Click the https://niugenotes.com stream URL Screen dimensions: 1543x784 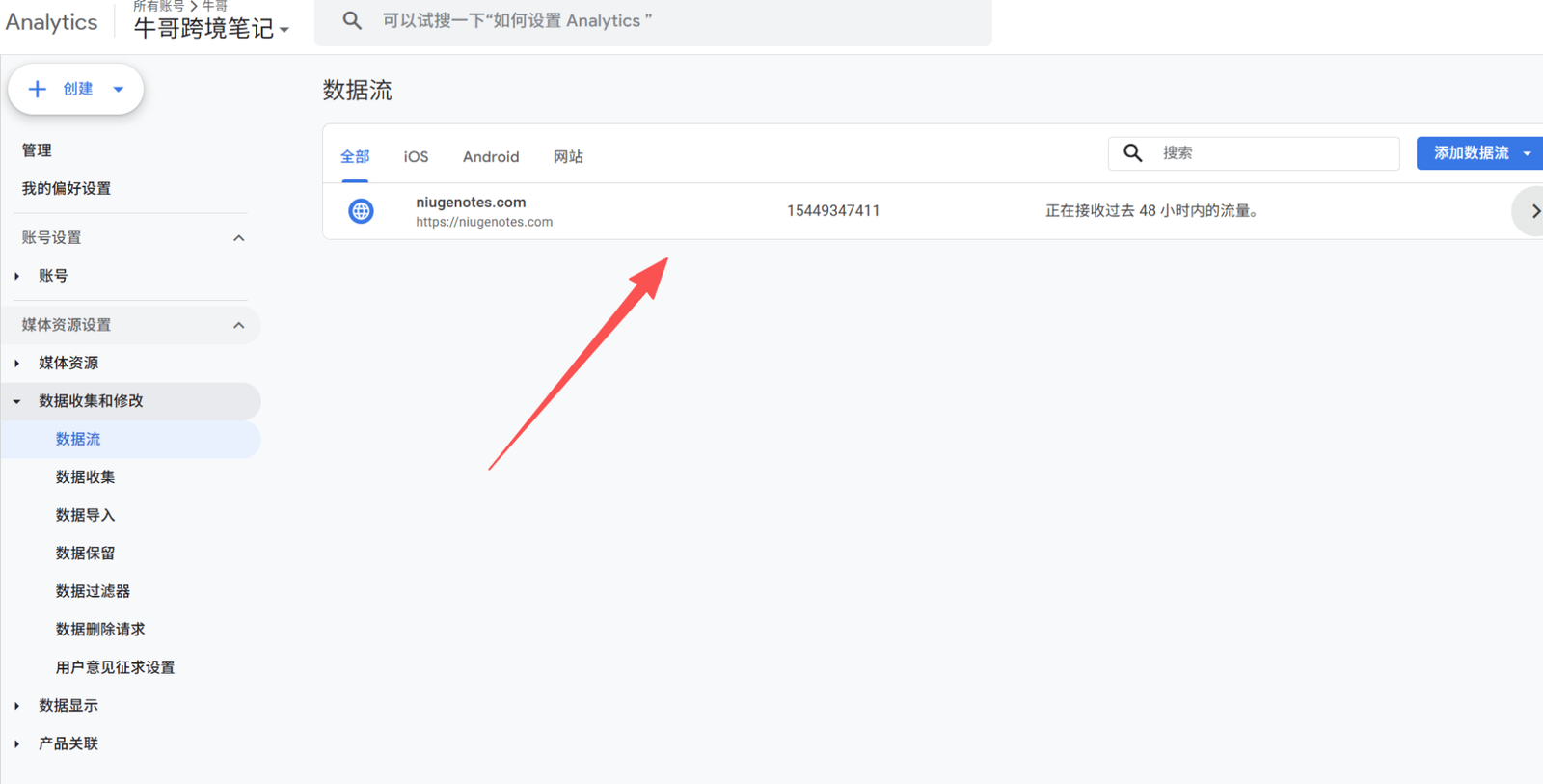click(x=484, y=222)
